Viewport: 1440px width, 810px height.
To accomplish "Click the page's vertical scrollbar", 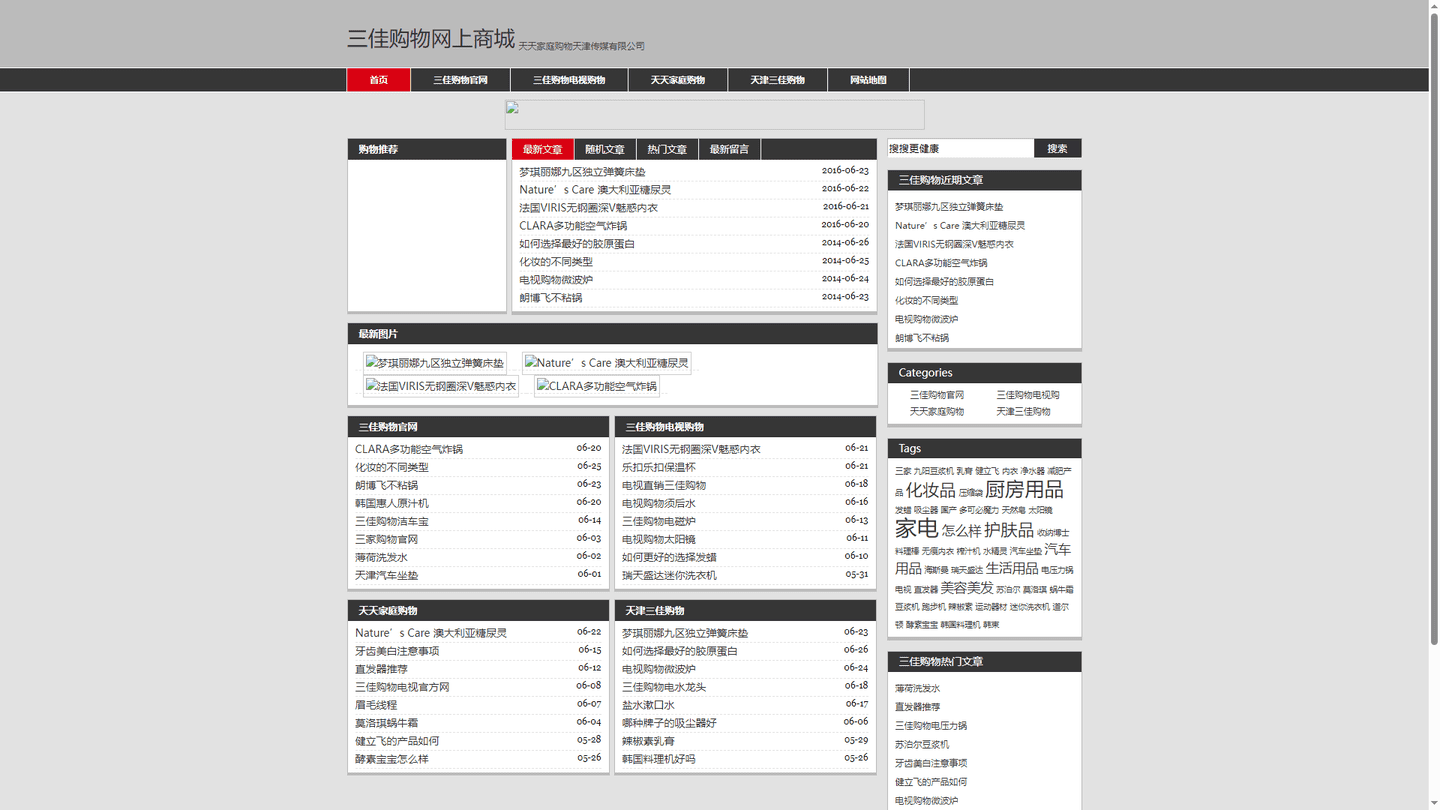I will (1434, 327).
